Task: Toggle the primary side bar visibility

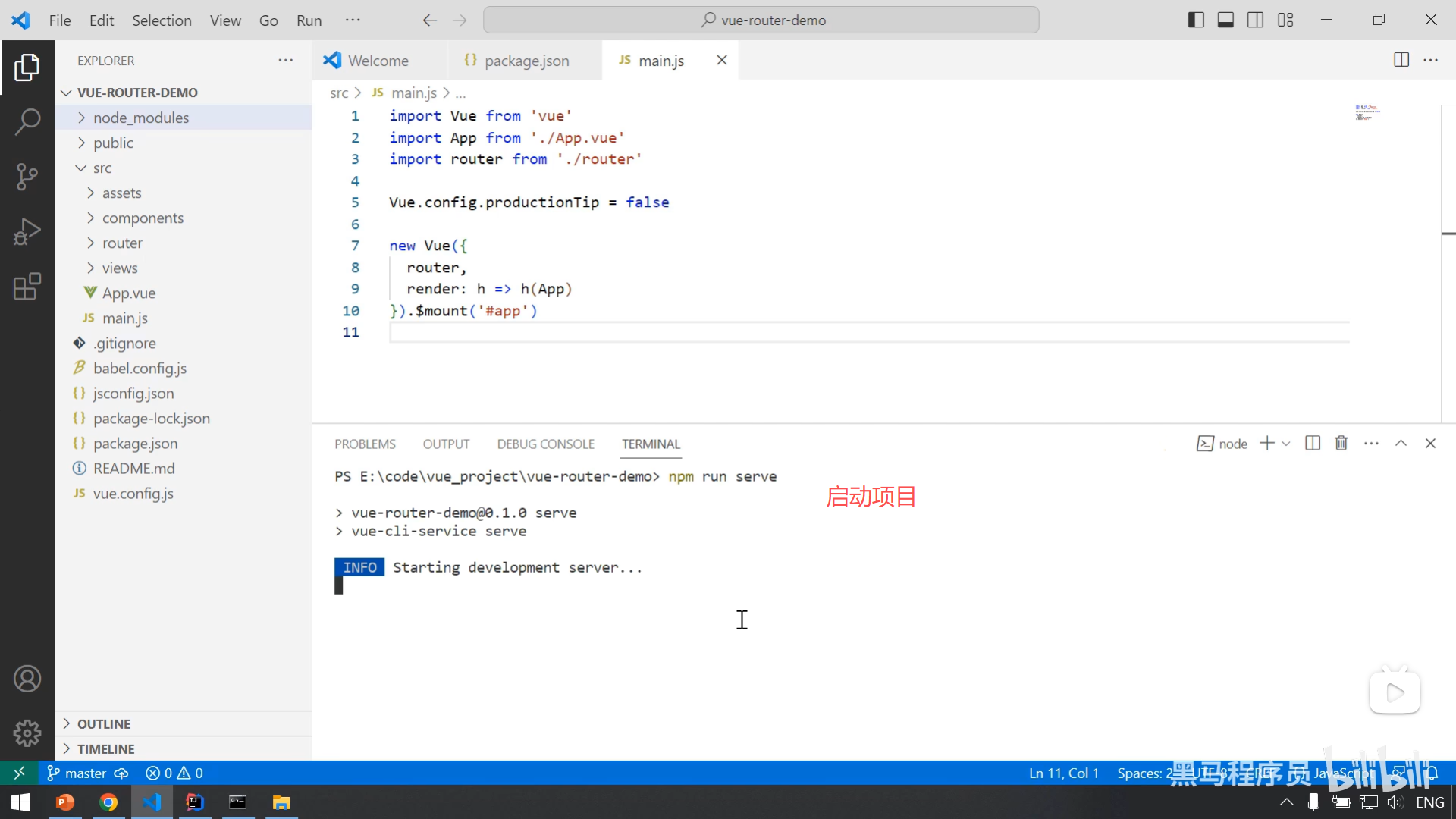Action: pyautogui.click(x=1196, y=20)
